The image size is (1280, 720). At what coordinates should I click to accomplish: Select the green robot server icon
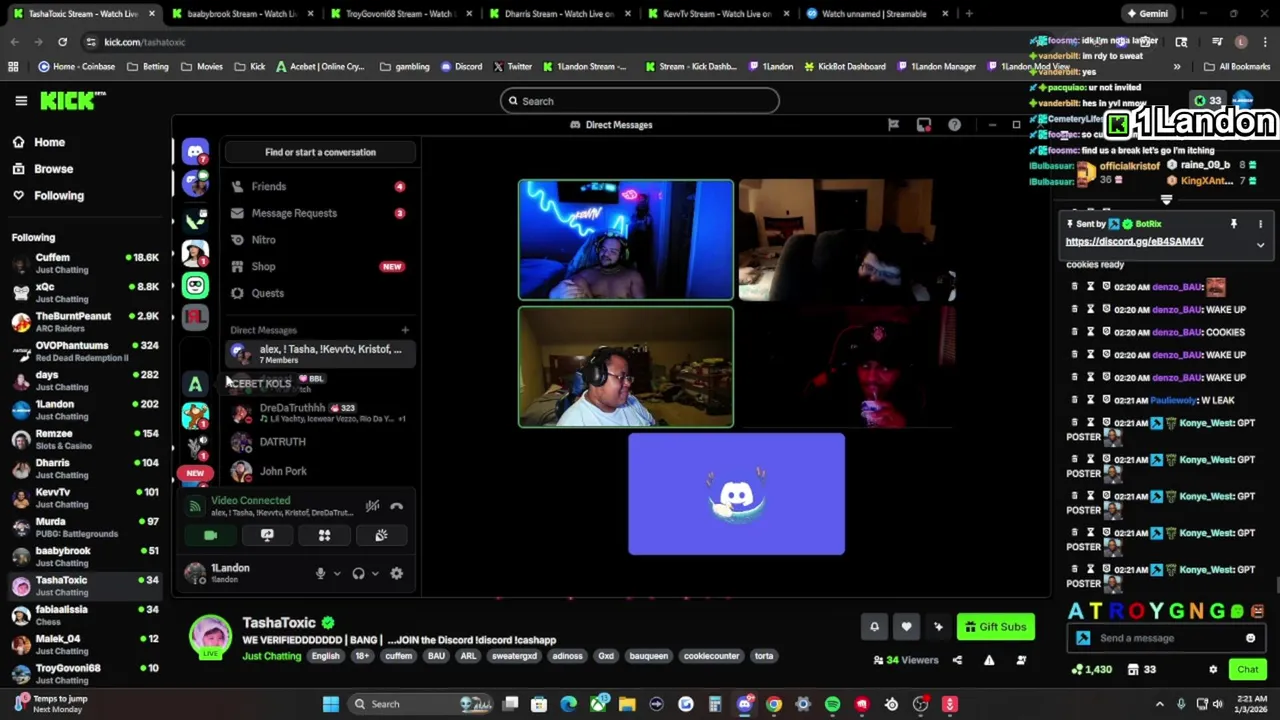195,286
